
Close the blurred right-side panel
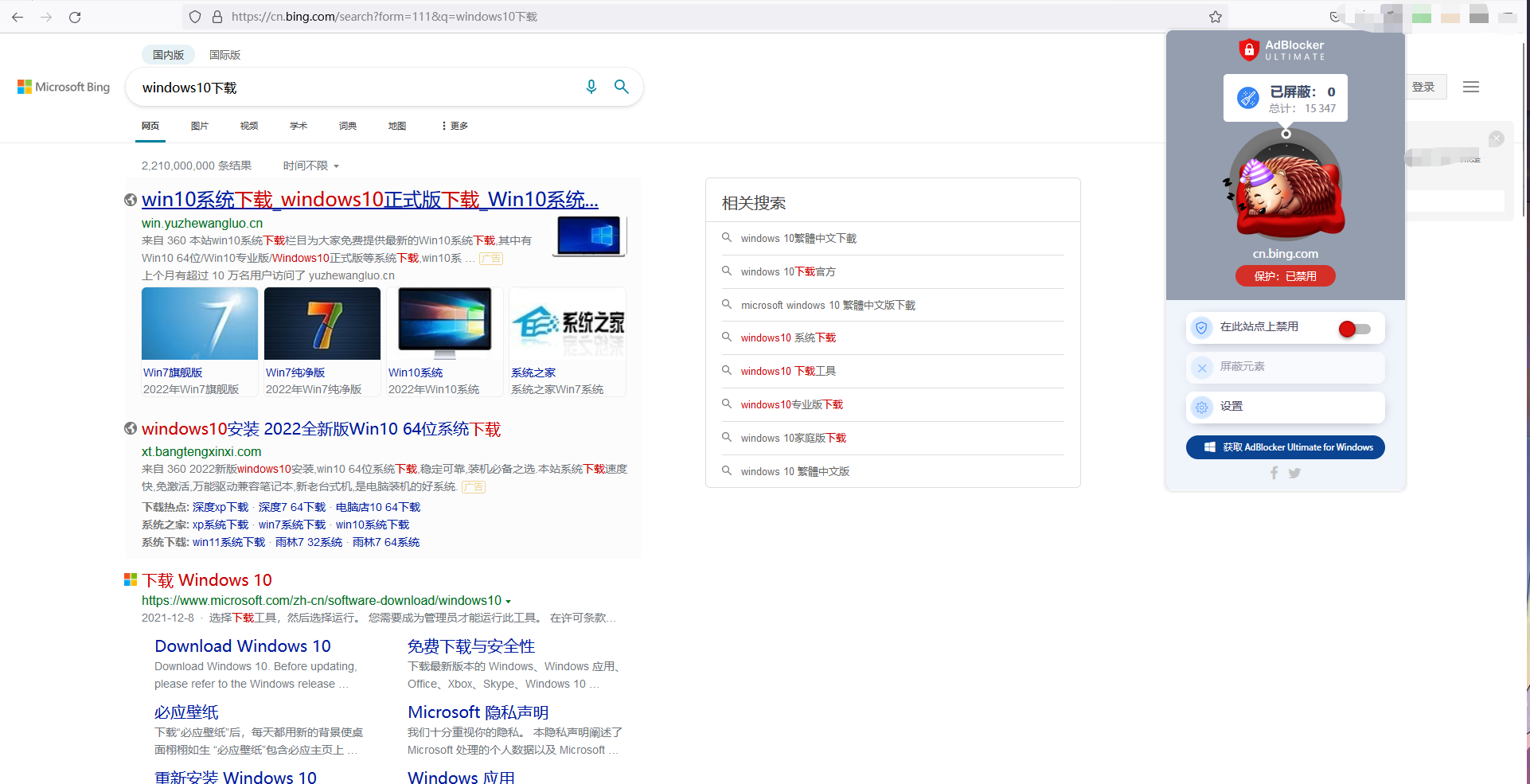pyautogui.click(x=1497, y=138)
